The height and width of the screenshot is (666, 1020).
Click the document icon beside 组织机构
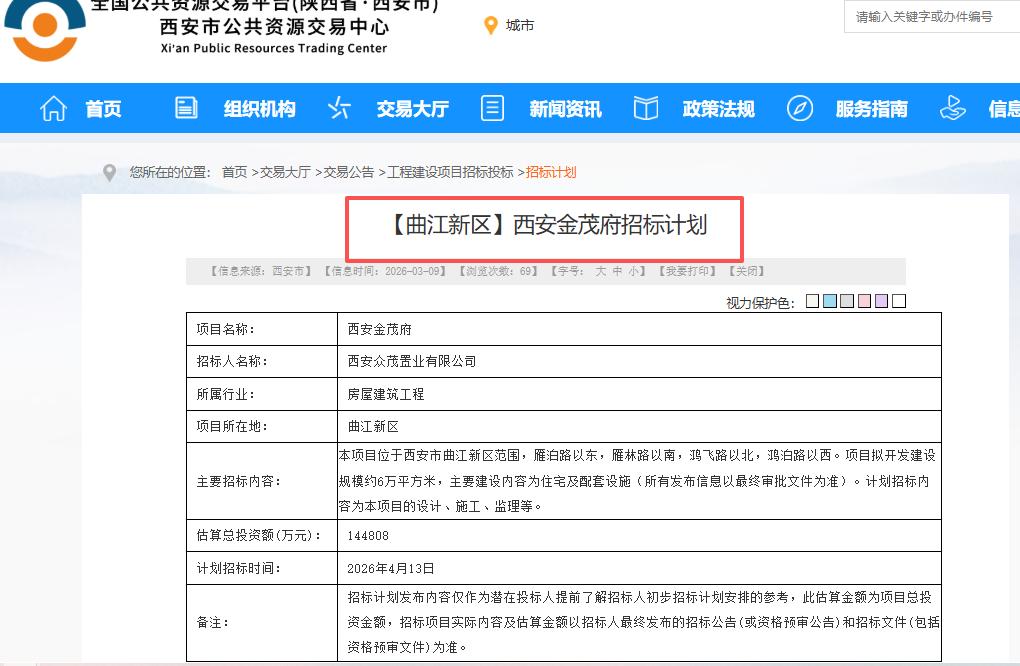[184, 108]
